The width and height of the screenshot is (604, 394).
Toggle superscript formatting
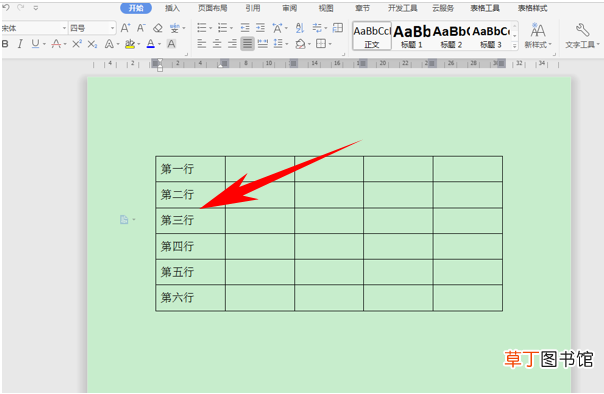pos(77,44)
